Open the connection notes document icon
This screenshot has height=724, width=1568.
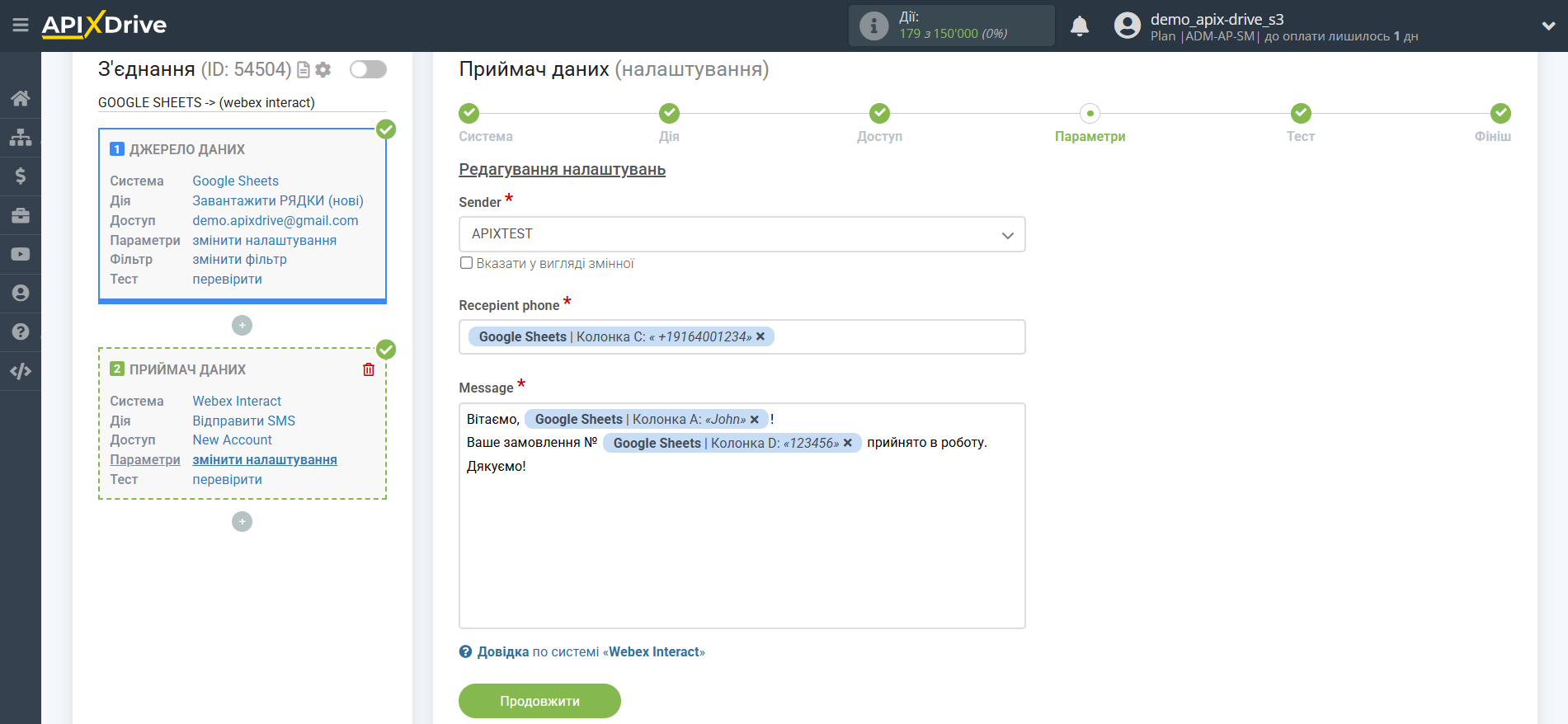304,70
